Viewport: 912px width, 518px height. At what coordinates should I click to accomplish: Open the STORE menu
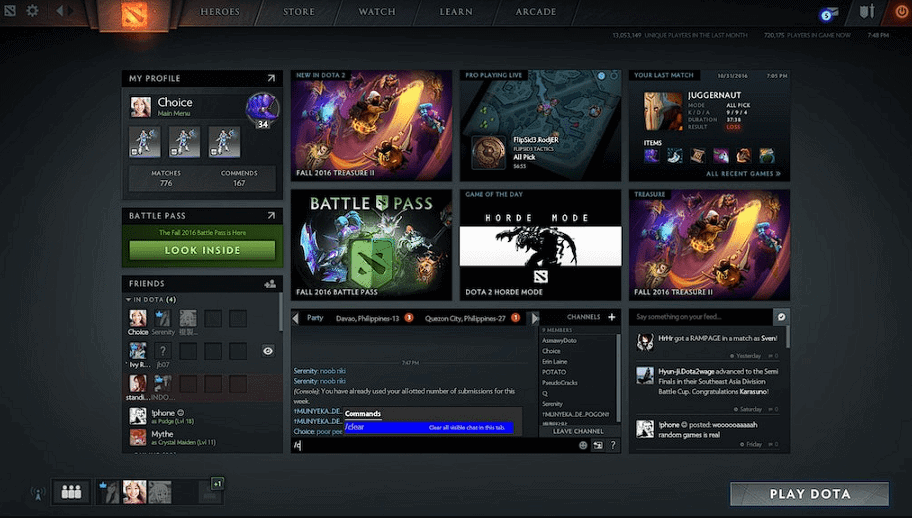pos(299,12)
